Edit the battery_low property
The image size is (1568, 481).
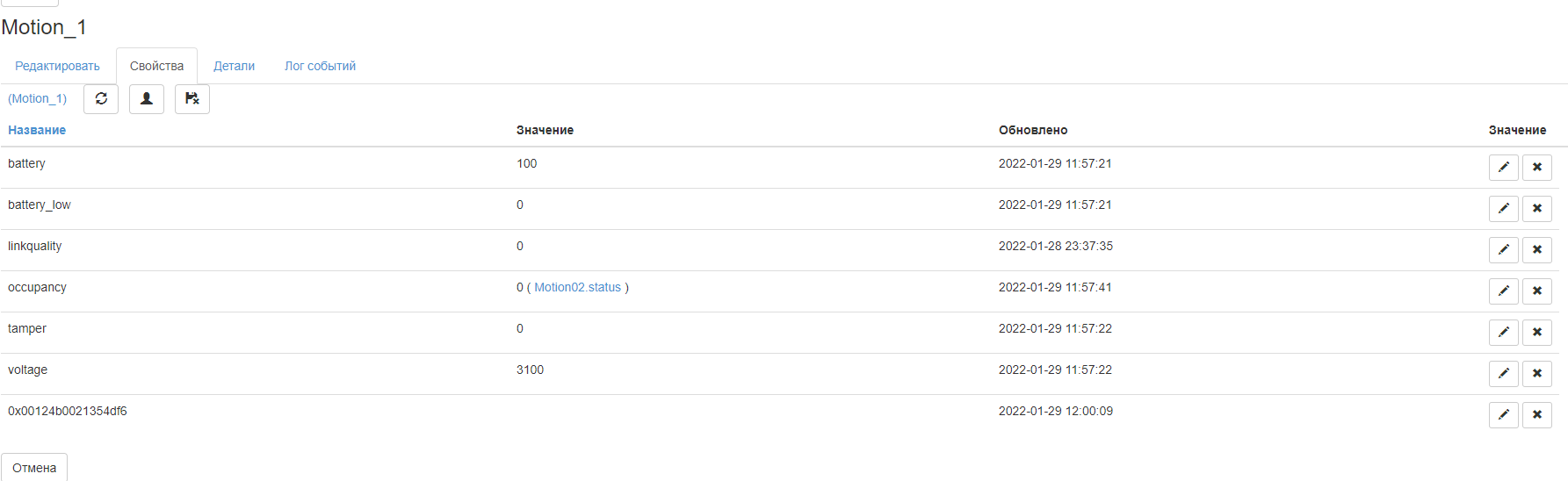1503,208
